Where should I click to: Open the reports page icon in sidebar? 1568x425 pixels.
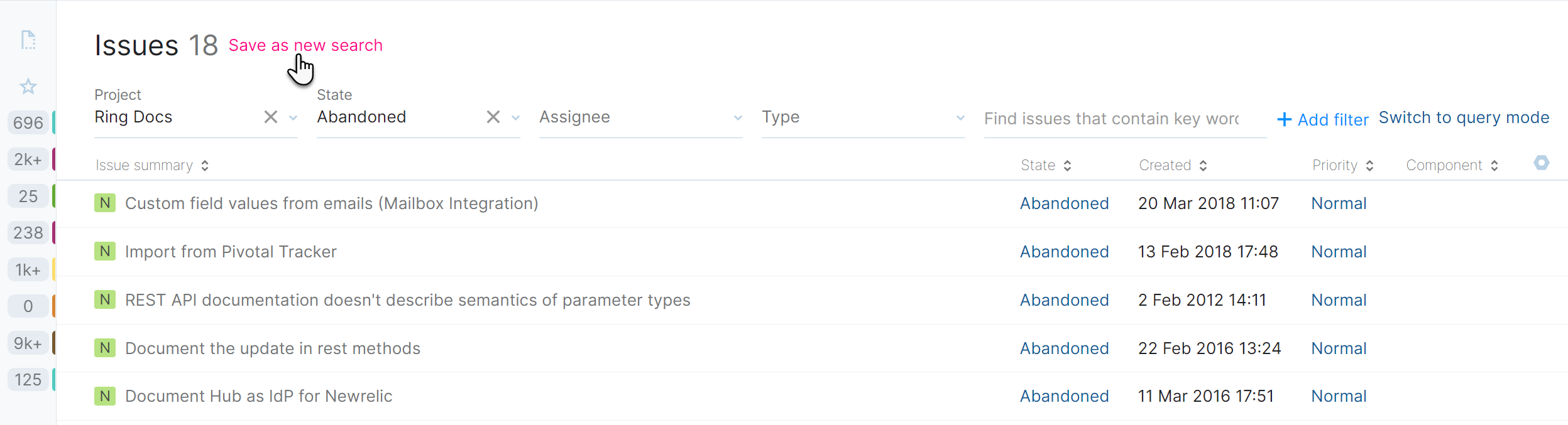click(28, 40)
